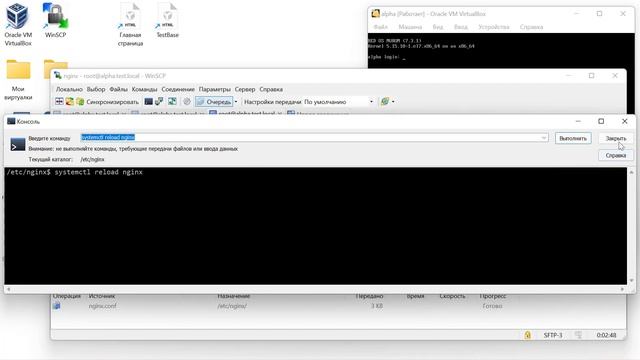Open the Сервер menu in WinSCP
This screenshot has width=640, height=360.
(245, 89)
